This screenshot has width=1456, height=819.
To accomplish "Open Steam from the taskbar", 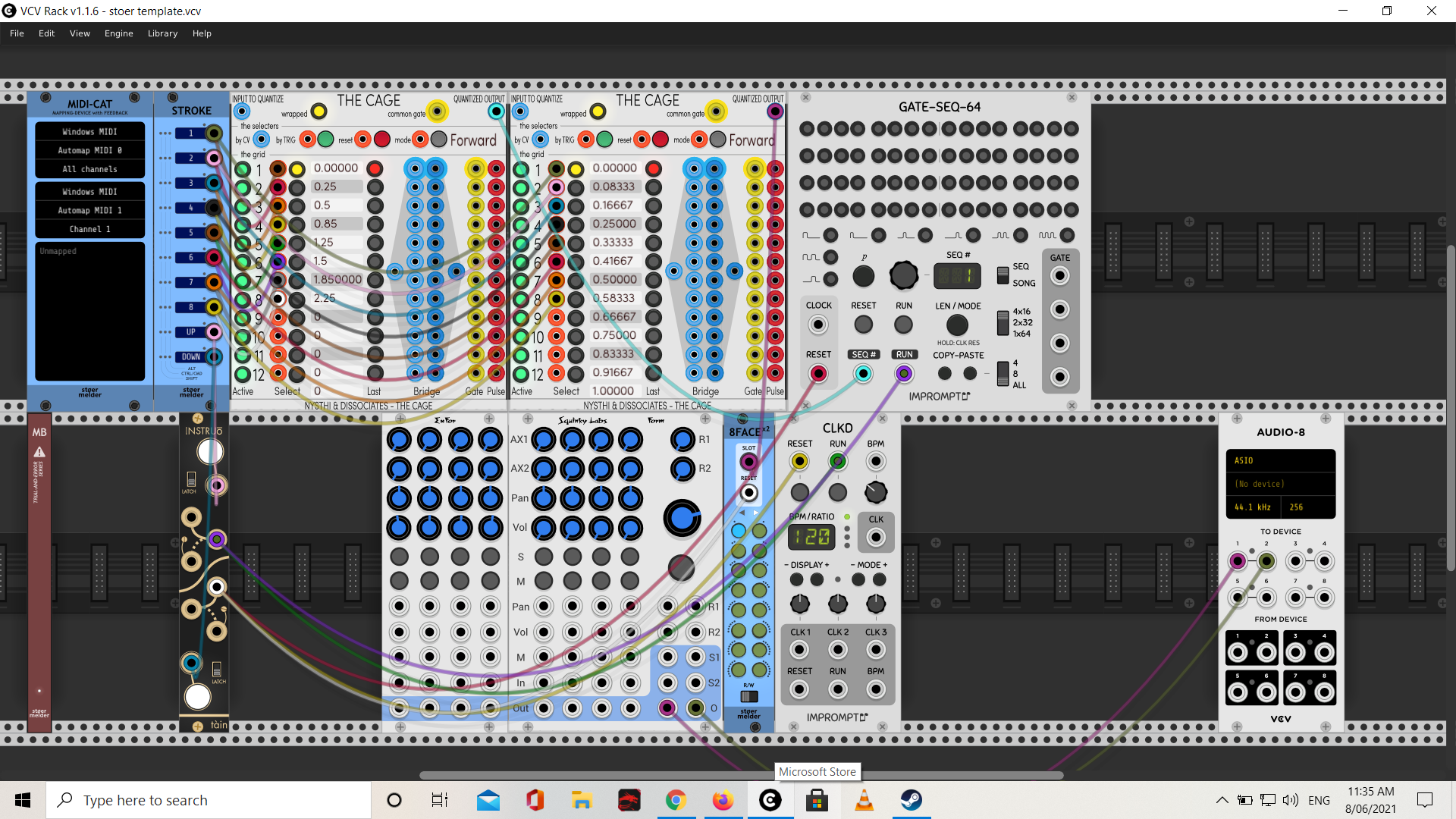I will click(911, 800).
